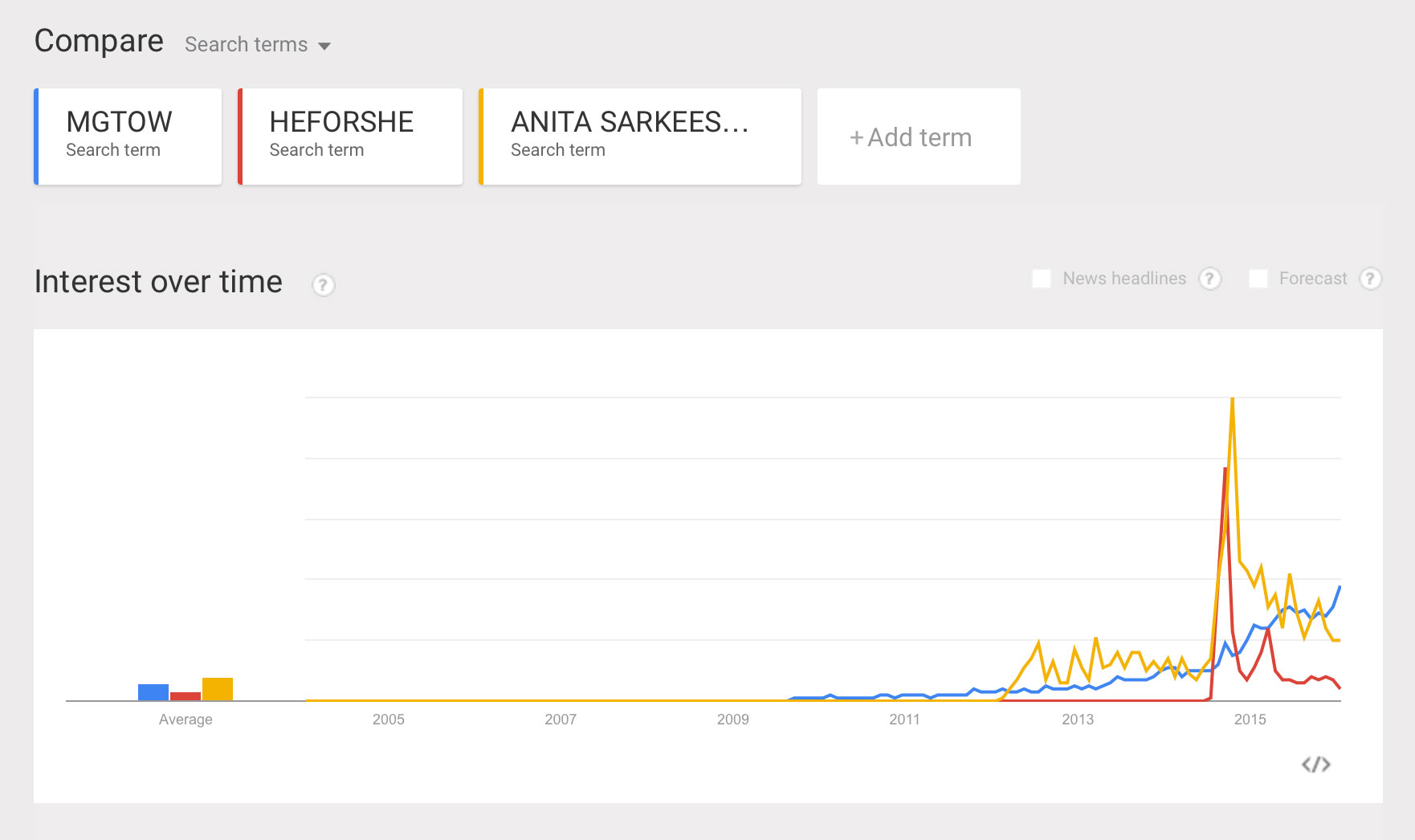This screenshot has height=840, width=1415.
Task: Click the 2011 label on time axis
Action: coord(904,720)
